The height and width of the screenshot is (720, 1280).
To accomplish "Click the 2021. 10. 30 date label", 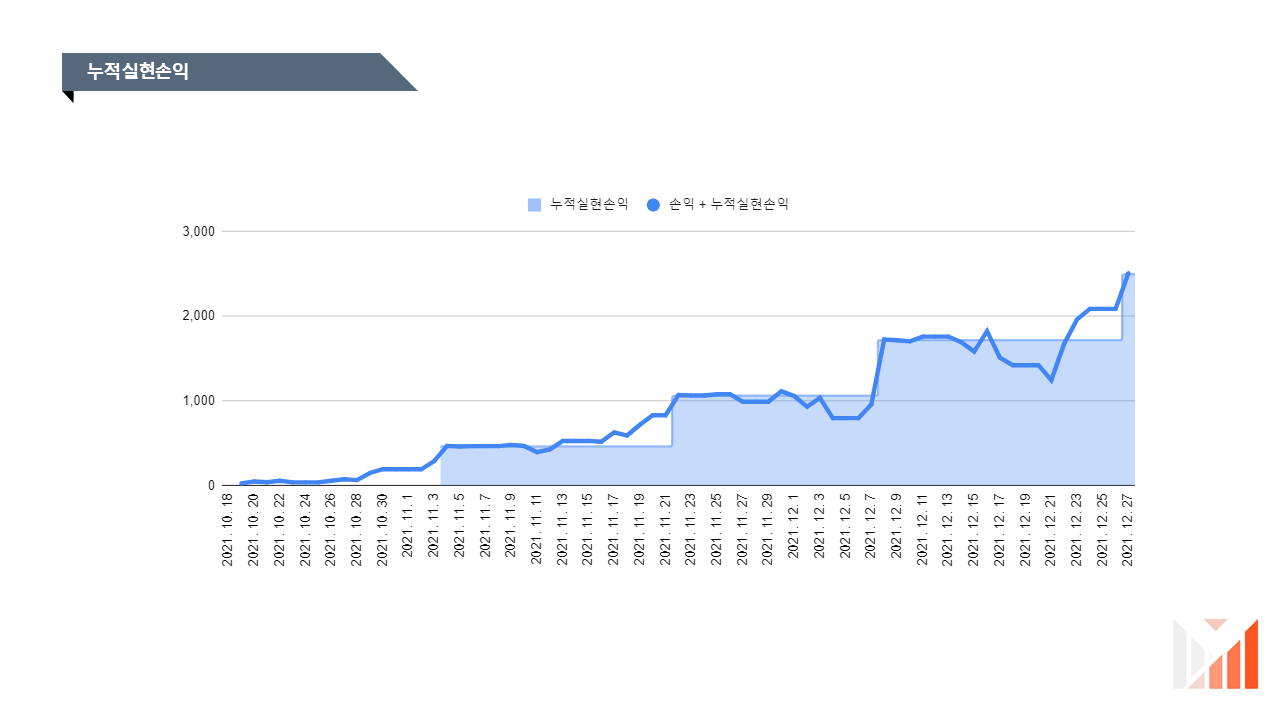I will click(x=383, y=530).
